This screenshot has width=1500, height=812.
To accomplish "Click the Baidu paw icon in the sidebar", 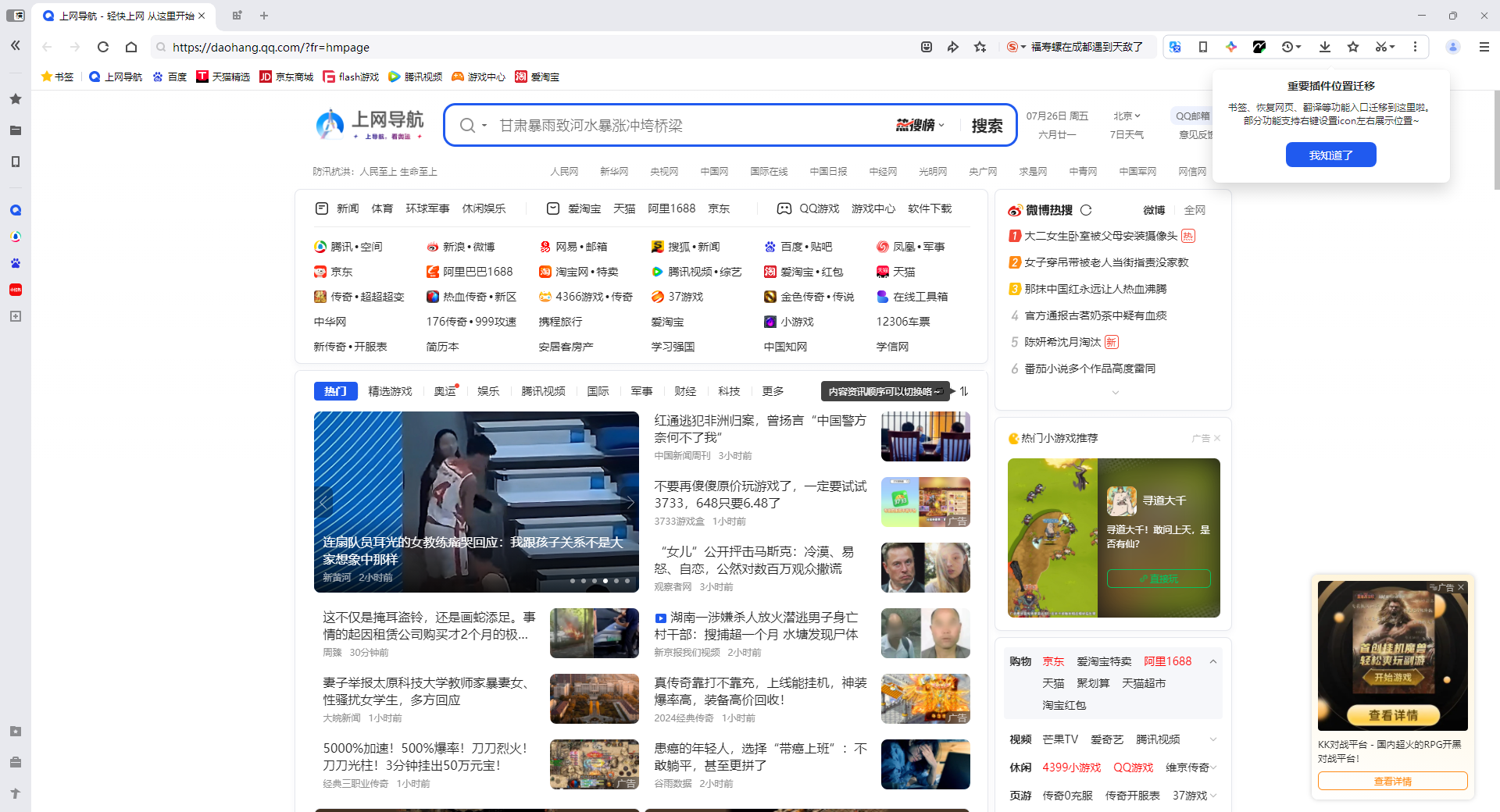I will tap(16, 263).
